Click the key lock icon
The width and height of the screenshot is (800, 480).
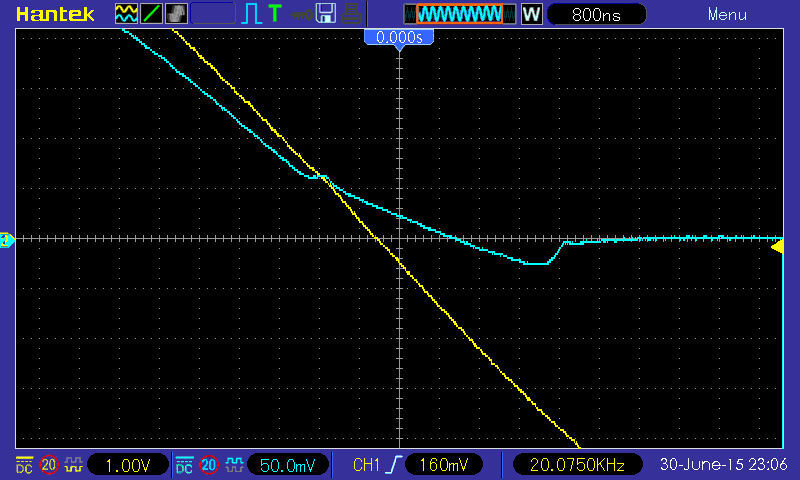point(302,14)
